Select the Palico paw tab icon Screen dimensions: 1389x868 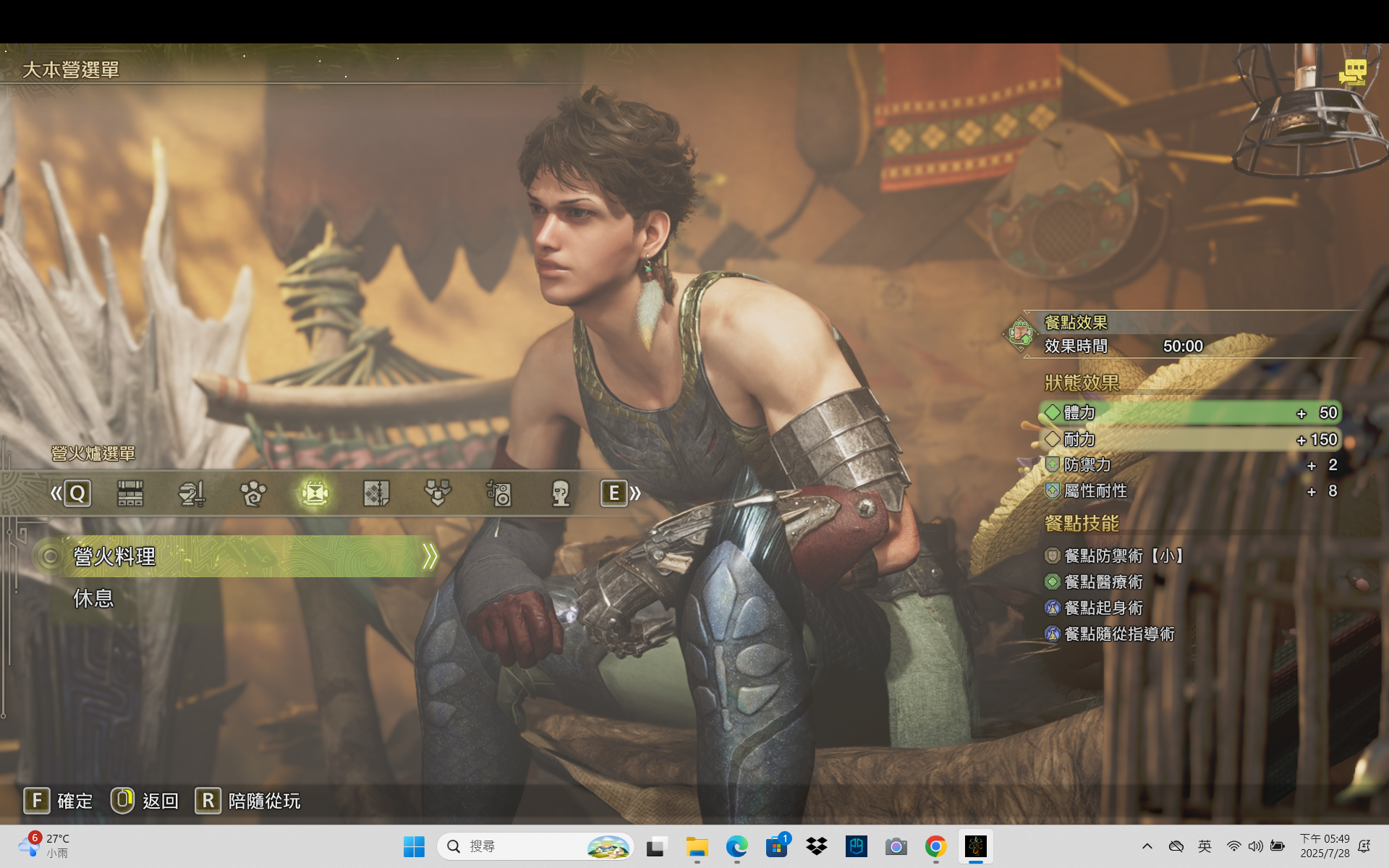point(253,493)
